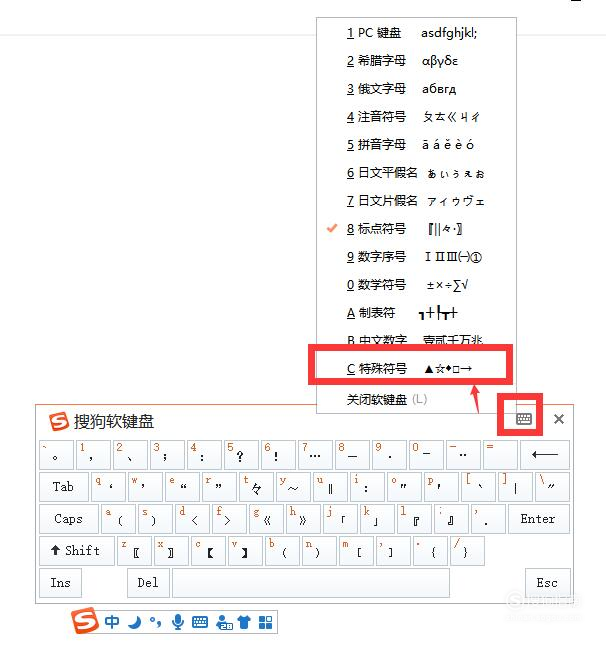Viewport: 606px width, 647px height.
Task: Click the z key with 〖 symbol
Action: point(134,550)
